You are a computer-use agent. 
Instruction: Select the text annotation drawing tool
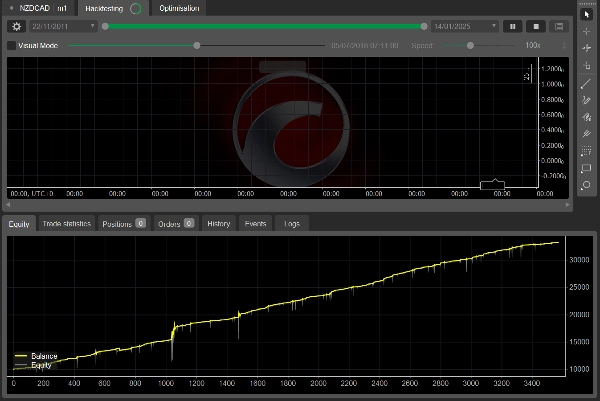coord(586,117)
